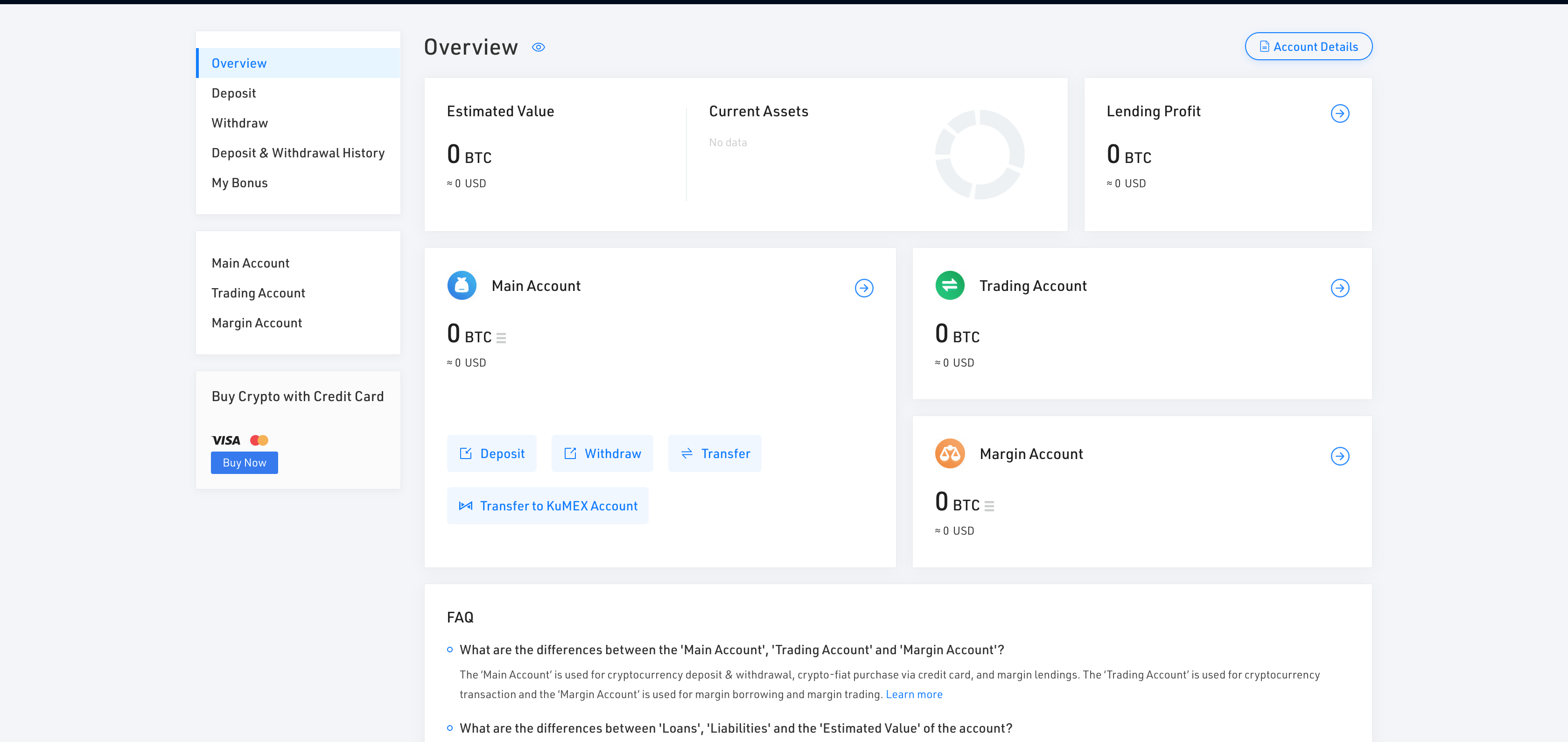Image resolution: width=1568 pixels, height=742 pixels.
Task: Expand Margin Account BTC breakdown lines icon
Action: point(989,506)
